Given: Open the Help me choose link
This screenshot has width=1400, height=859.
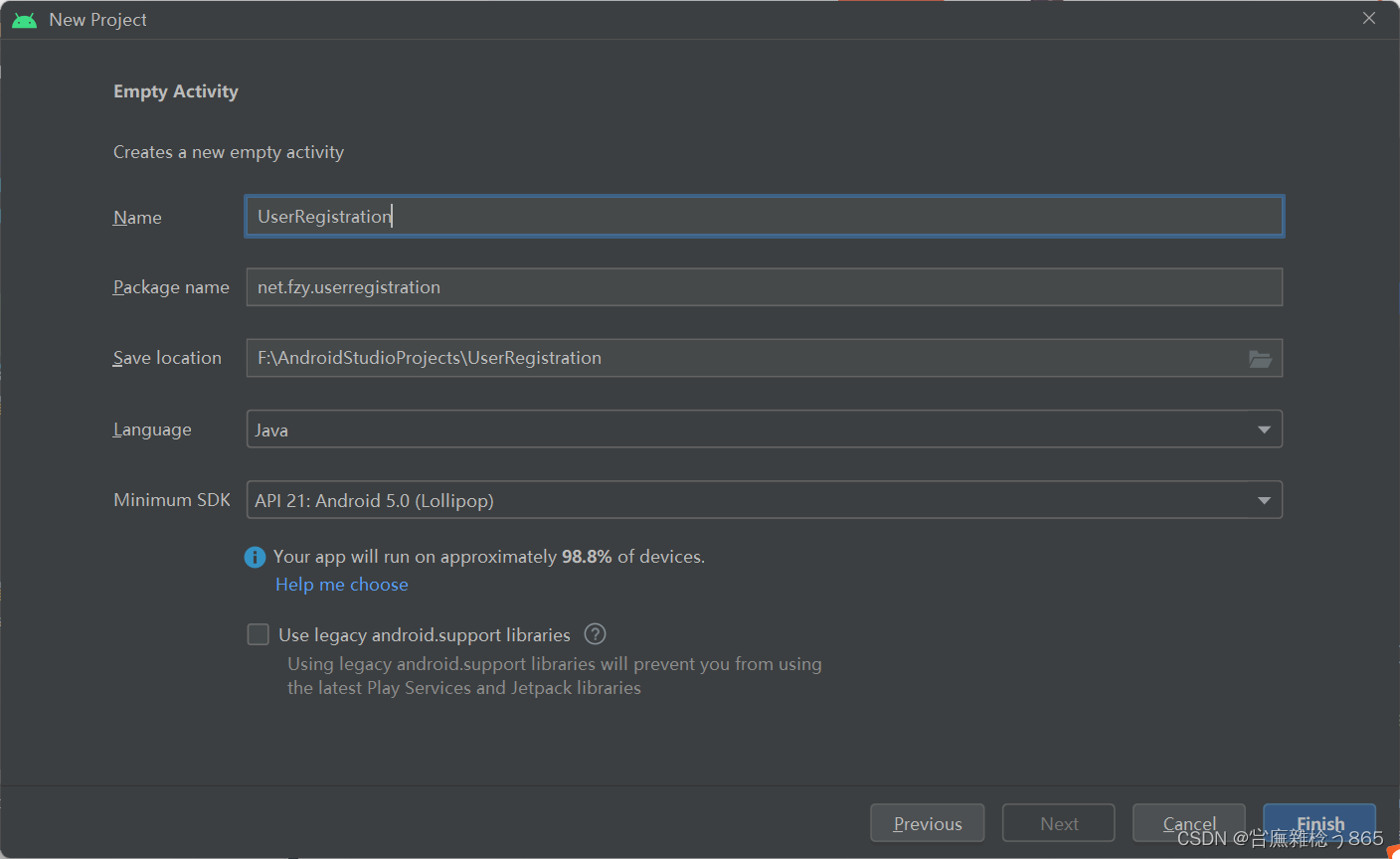Looking at the screenshot, I should [x=342, y=585].
